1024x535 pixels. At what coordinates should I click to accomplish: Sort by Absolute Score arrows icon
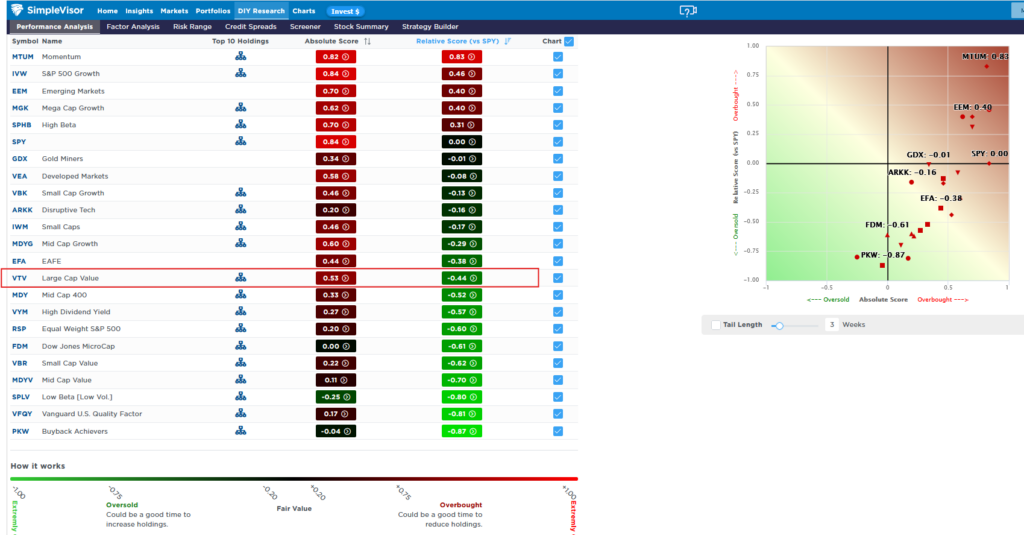368,41
